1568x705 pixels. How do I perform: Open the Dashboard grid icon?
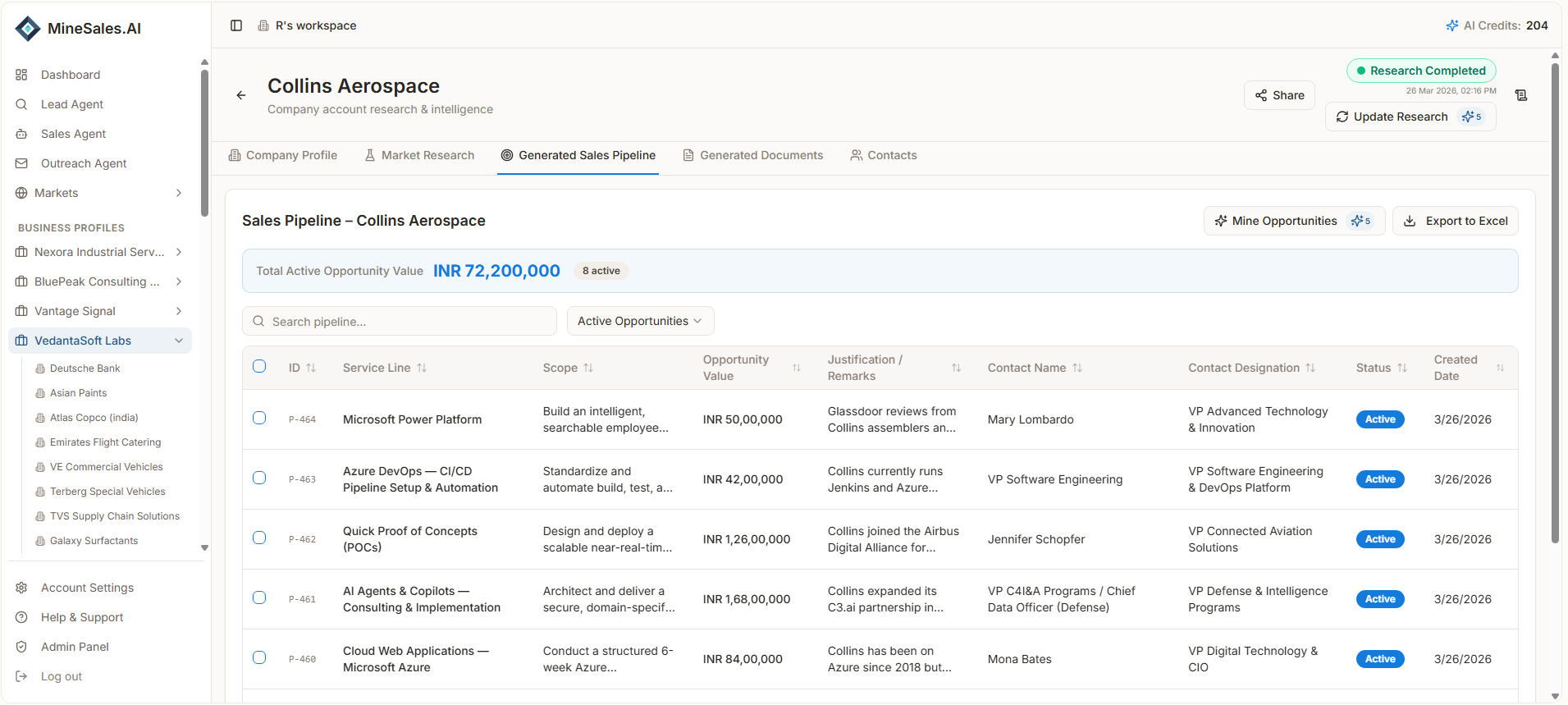tap(21, 75)
